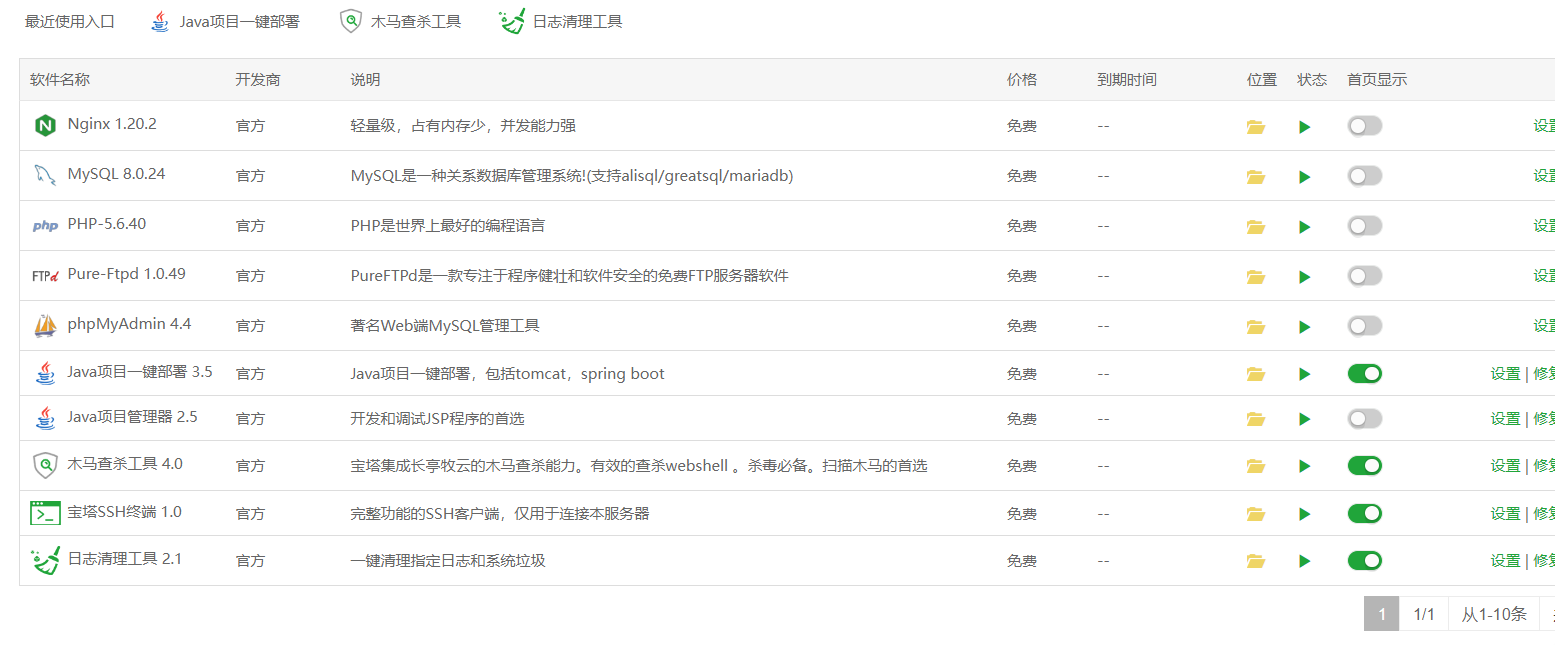Click Pure-Ftpd 1.0.49 software name
Viewport: 1555px width, 645px height.
pyautogui.click(x=126, y=274)
